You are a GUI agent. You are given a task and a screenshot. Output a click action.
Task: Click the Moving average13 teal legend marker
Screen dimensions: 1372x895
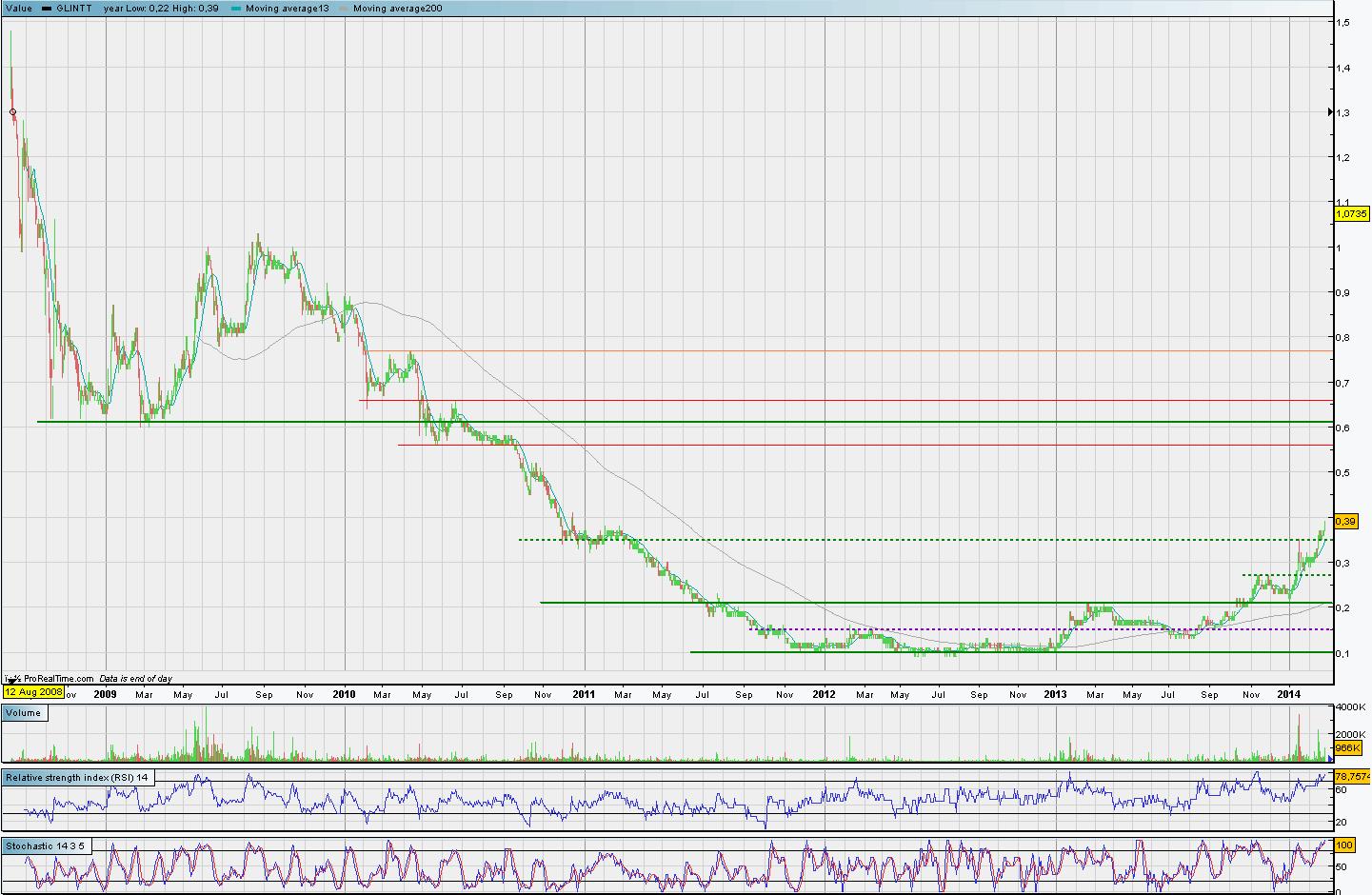coord(237,9)
